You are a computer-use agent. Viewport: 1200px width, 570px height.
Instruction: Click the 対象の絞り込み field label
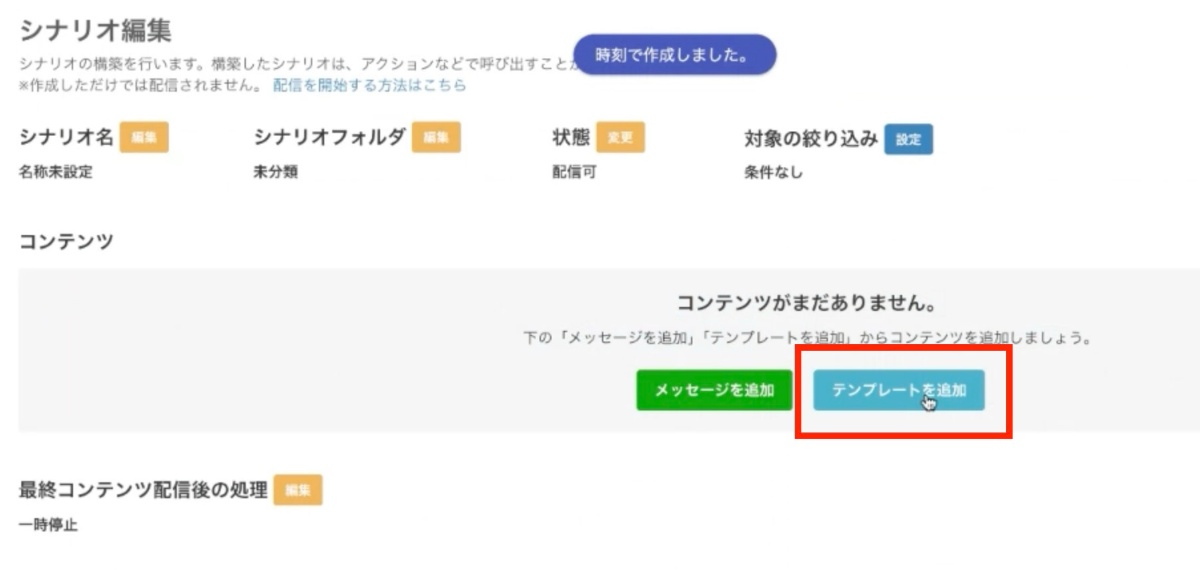pos(811,138)
